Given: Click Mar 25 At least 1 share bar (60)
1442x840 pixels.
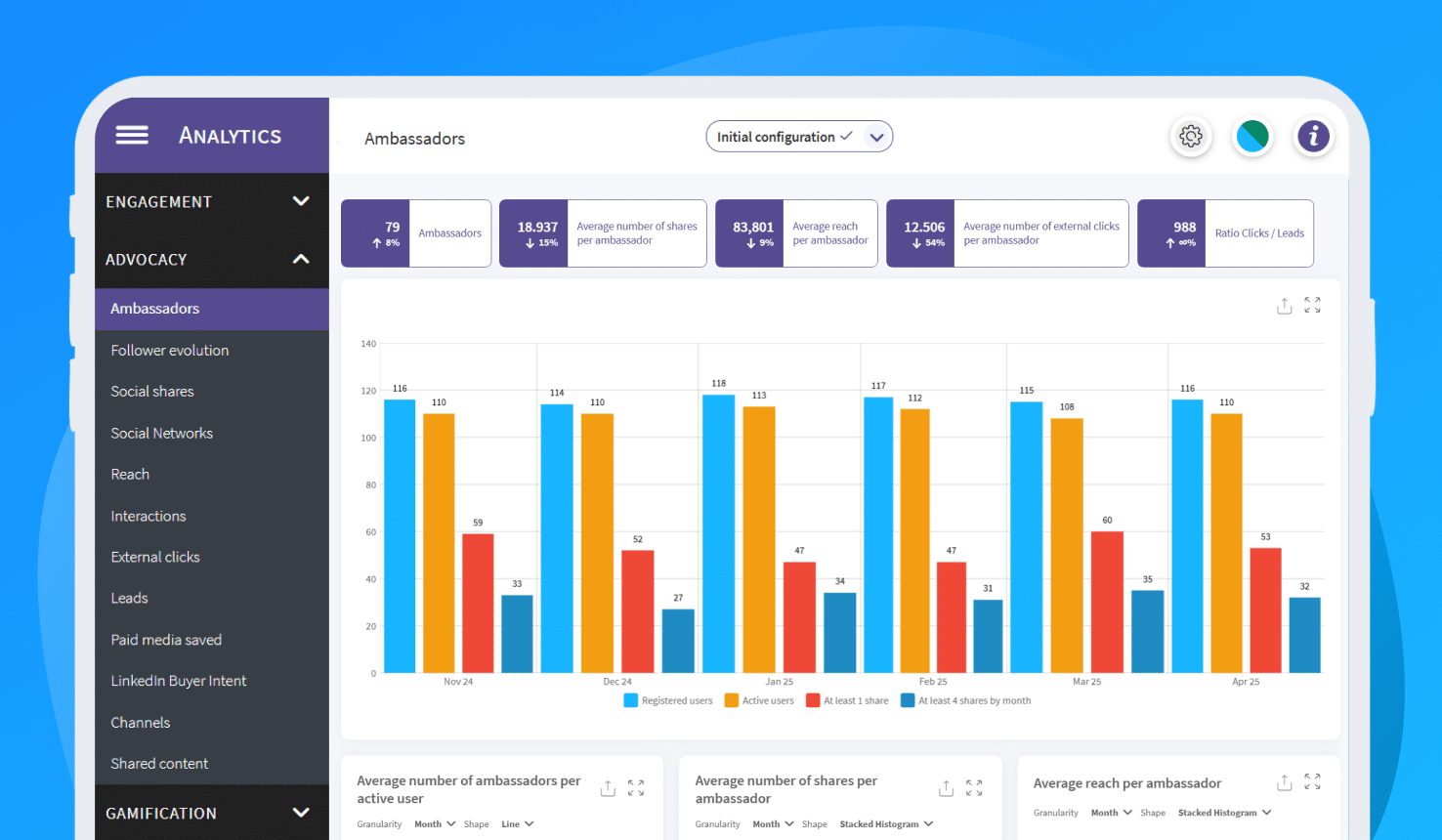Looking at the screenshot, I should coord(1107,602).
